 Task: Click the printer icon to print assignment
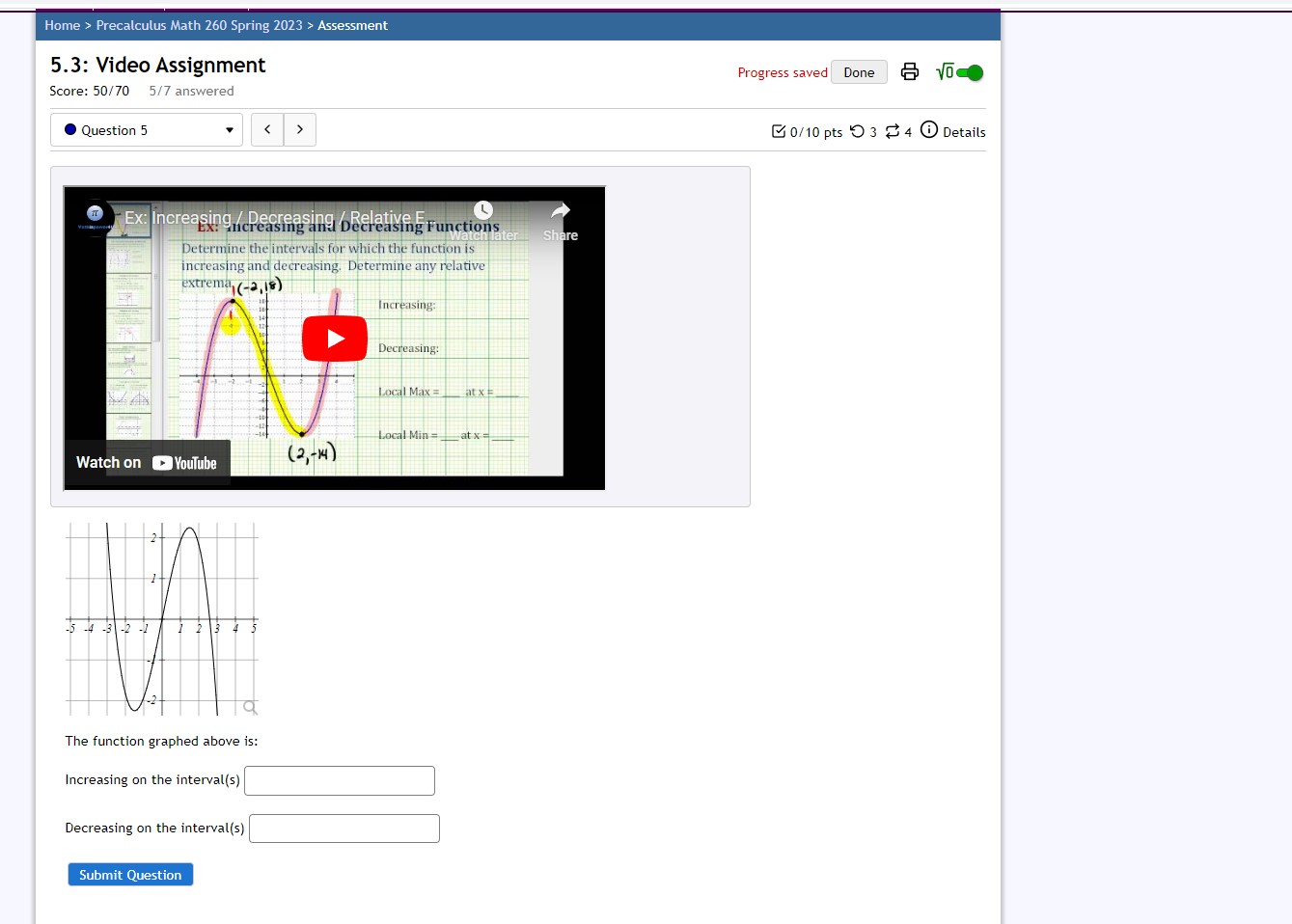tap(909, 71)
